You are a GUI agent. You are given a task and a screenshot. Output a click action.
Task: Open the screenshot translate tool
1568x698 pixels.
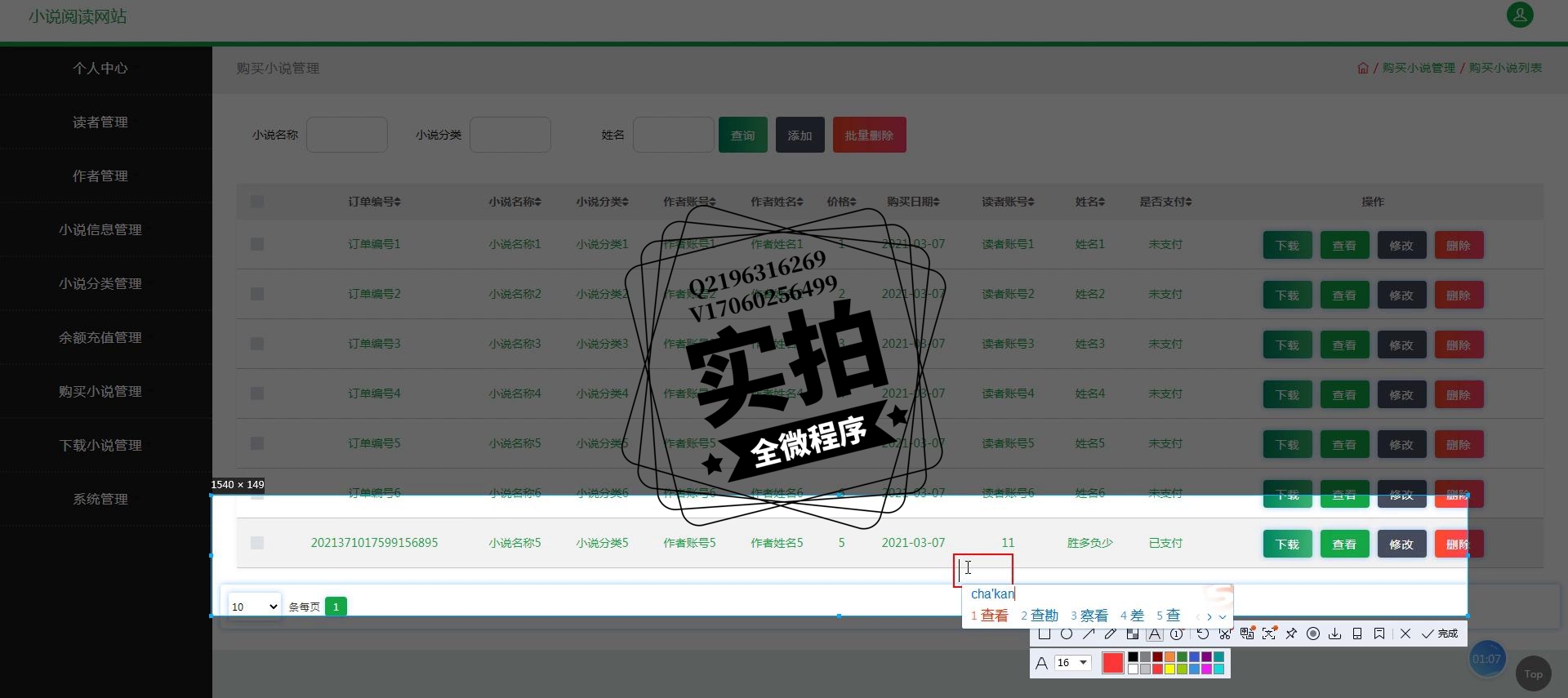tap(1247, 634)
